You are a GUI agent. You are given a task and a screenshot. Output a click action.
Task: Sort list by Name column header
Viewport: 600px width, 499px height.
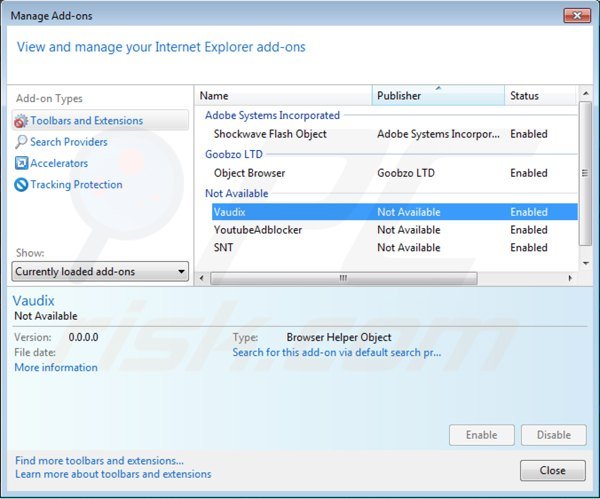pyautogui.click(x=283, y=96)
